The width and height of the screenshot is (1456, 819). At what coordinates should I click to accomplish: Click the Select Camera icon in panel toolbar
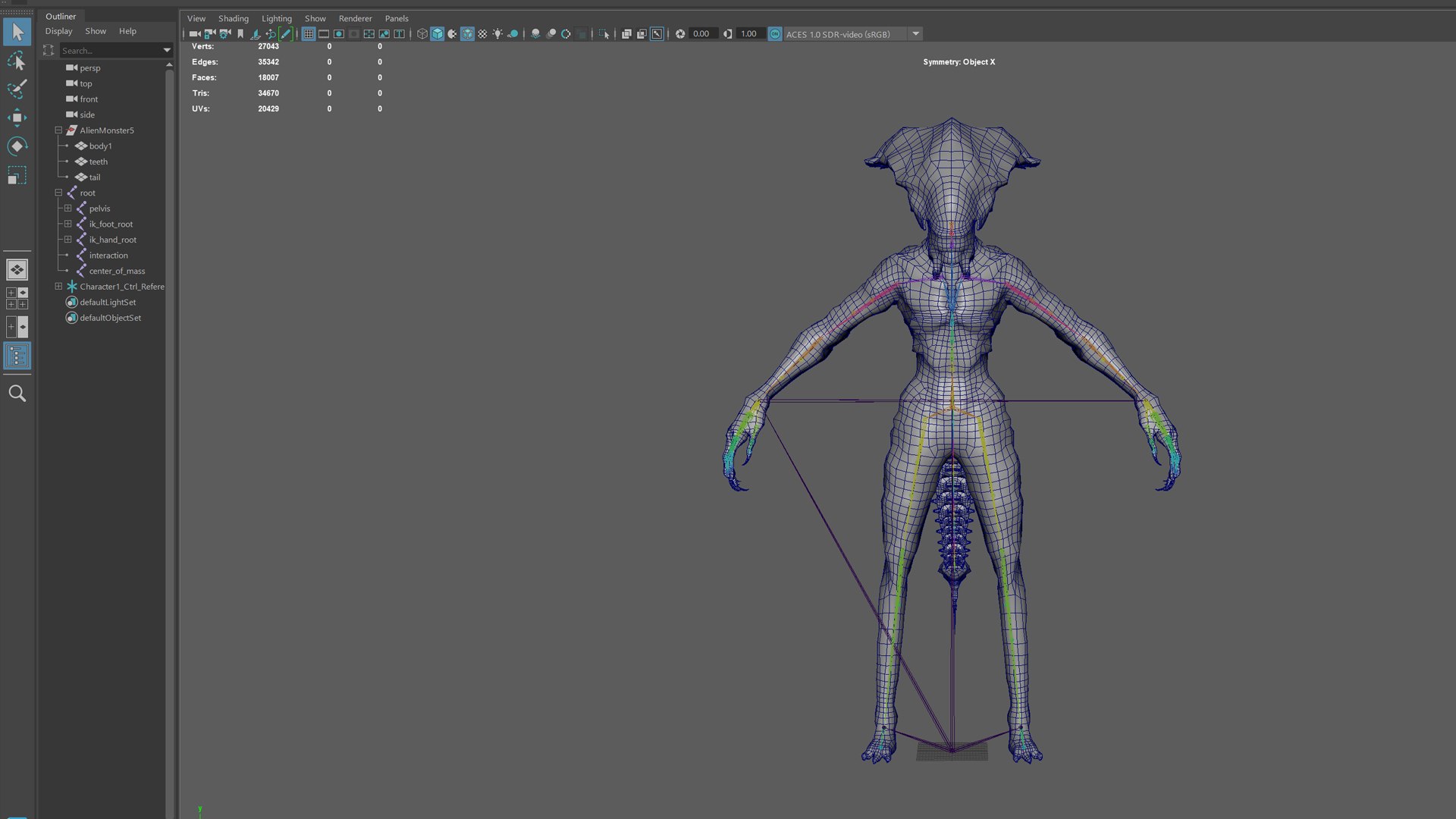tap(195, 34)
